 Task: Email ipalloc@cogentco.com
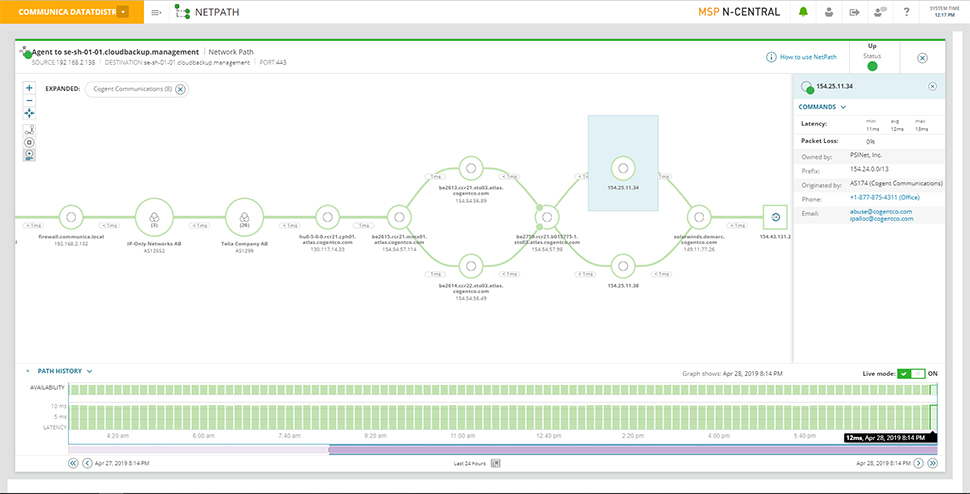click(x=882, y=218)
